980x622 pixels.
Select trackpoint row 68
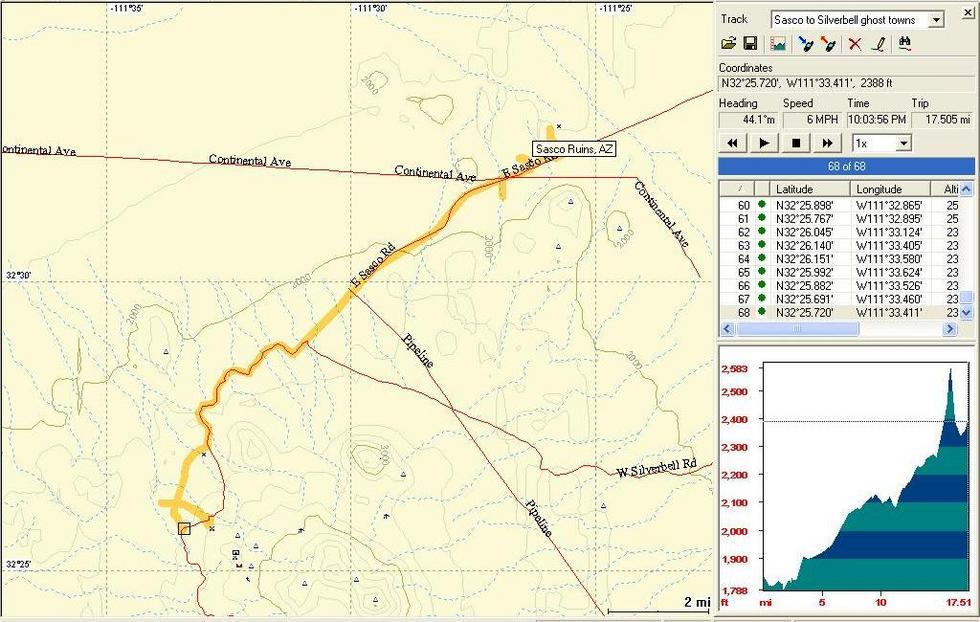(839, 313)
